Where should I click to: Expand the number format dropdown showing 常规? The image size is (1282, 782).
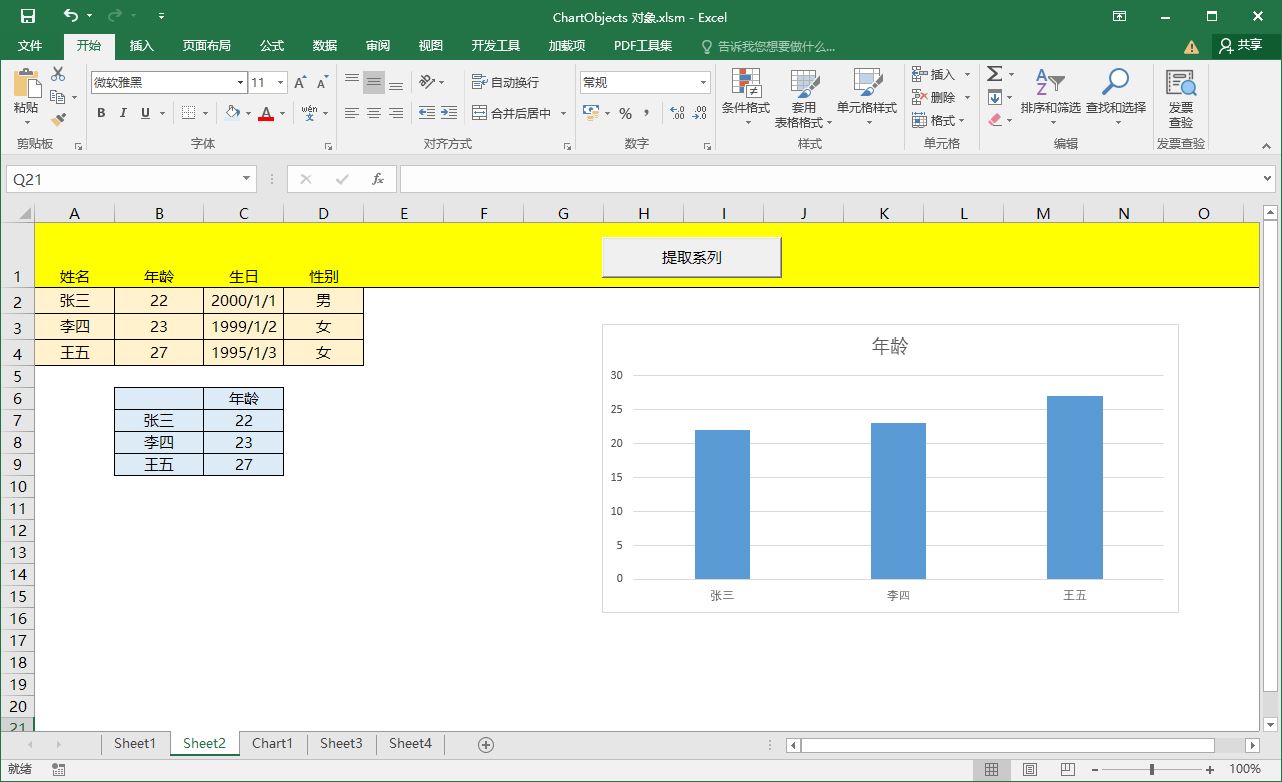point(703,83)
